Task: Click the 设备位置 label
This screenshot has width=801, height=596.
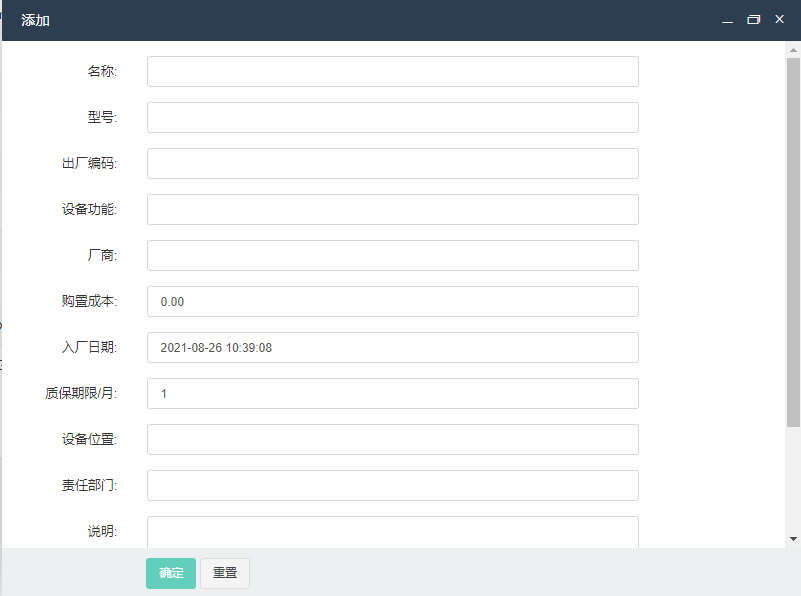Action: [x=89, y=439]
